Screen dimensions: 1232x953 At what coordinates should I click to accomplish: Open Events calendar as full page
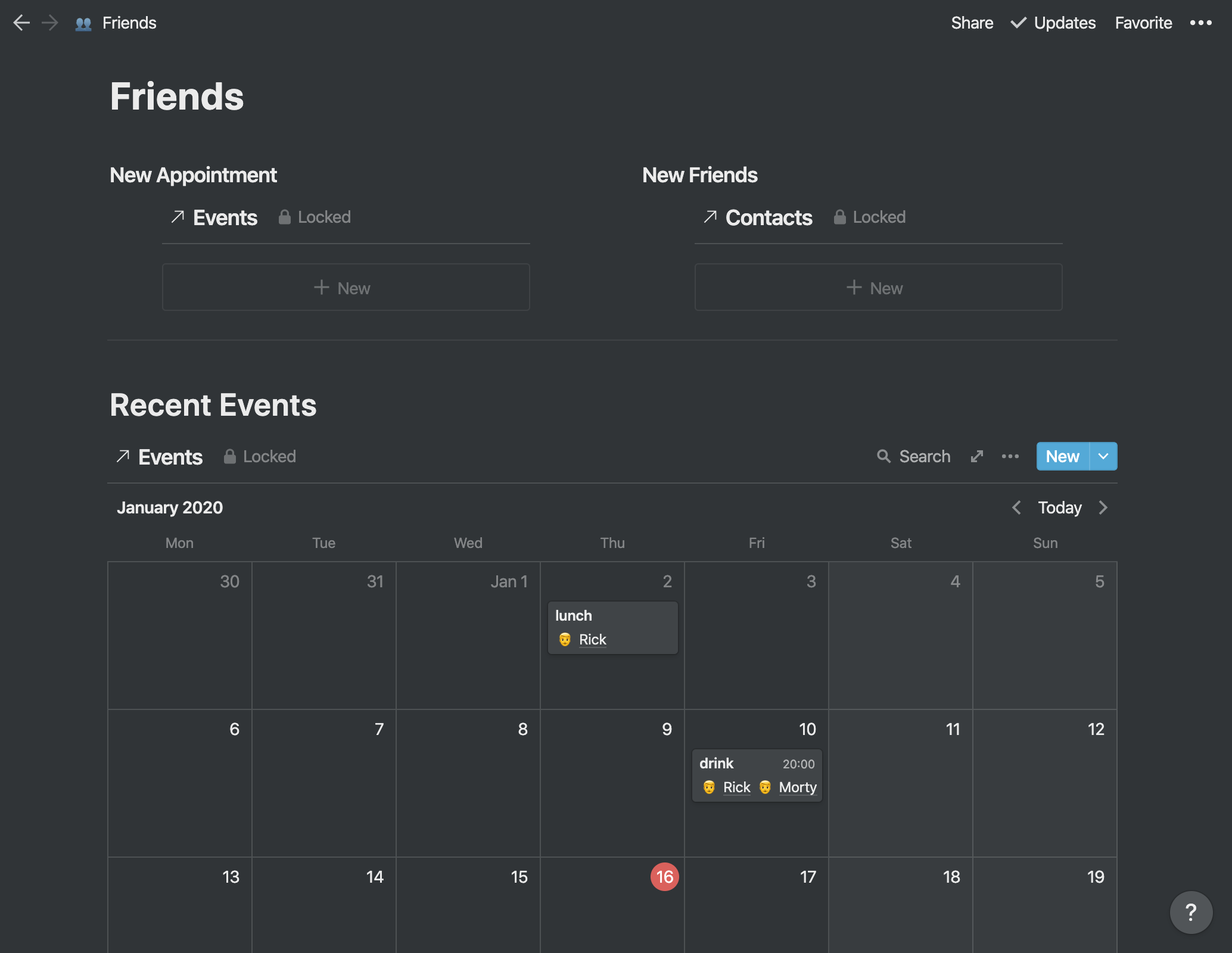(977, 456)
